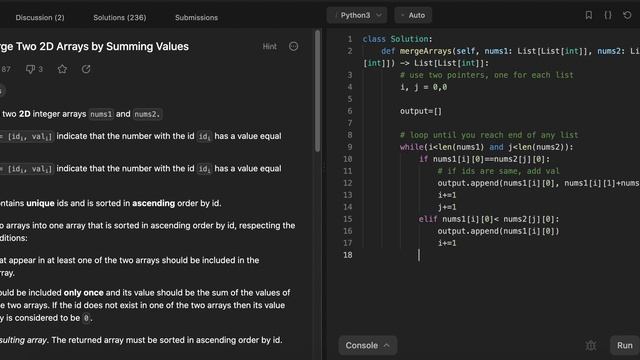Screen dimensions: 640x360
Task: Open the Python3 language dropdown
Action: [357, 15]
